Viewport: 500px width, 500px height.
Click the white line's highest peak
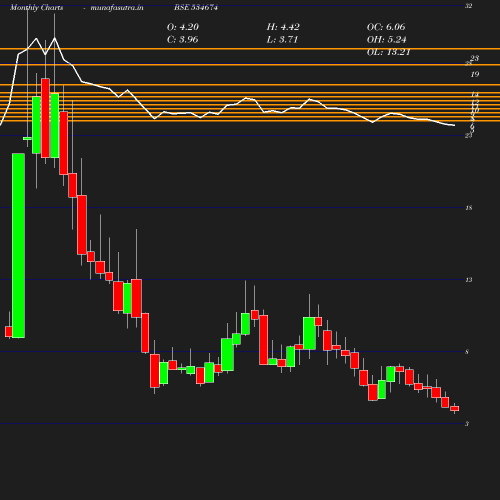(x=54, y=38)
